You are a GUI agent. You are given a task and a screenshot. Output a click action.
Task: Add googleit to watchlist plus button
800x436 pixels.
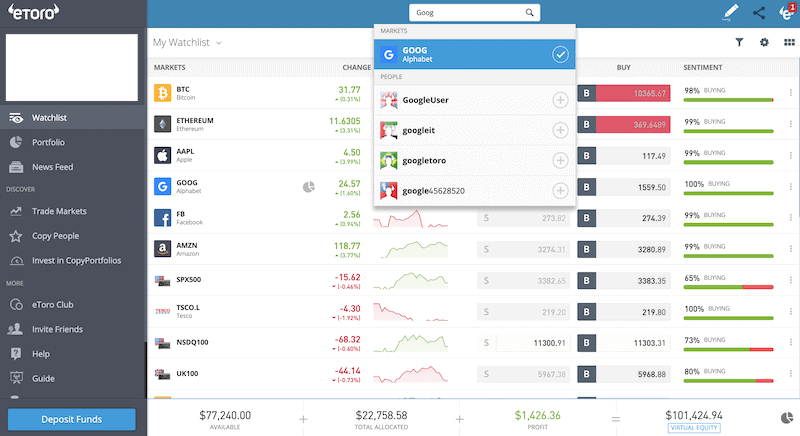pyautogui.click(x=560, y=130)
